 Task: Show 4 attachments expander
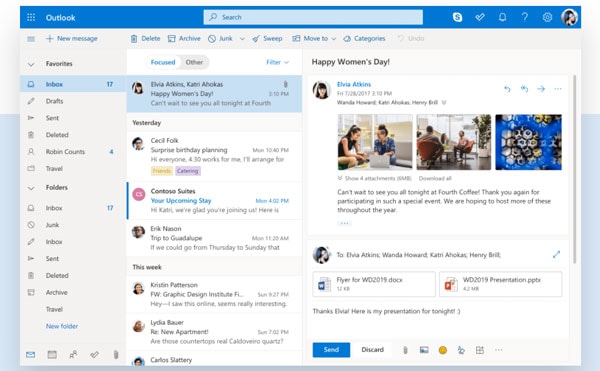coord(375,178)
